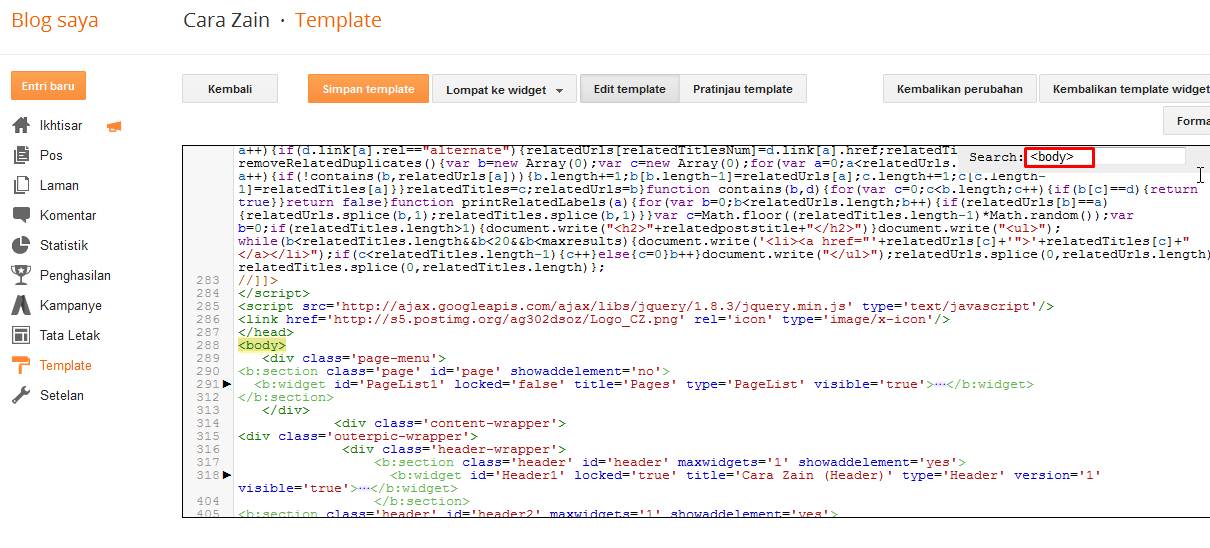Click the div class='page-menu' line
Image resolution: width=1210 pixels, height=548 pixels.
click(354, 358)
